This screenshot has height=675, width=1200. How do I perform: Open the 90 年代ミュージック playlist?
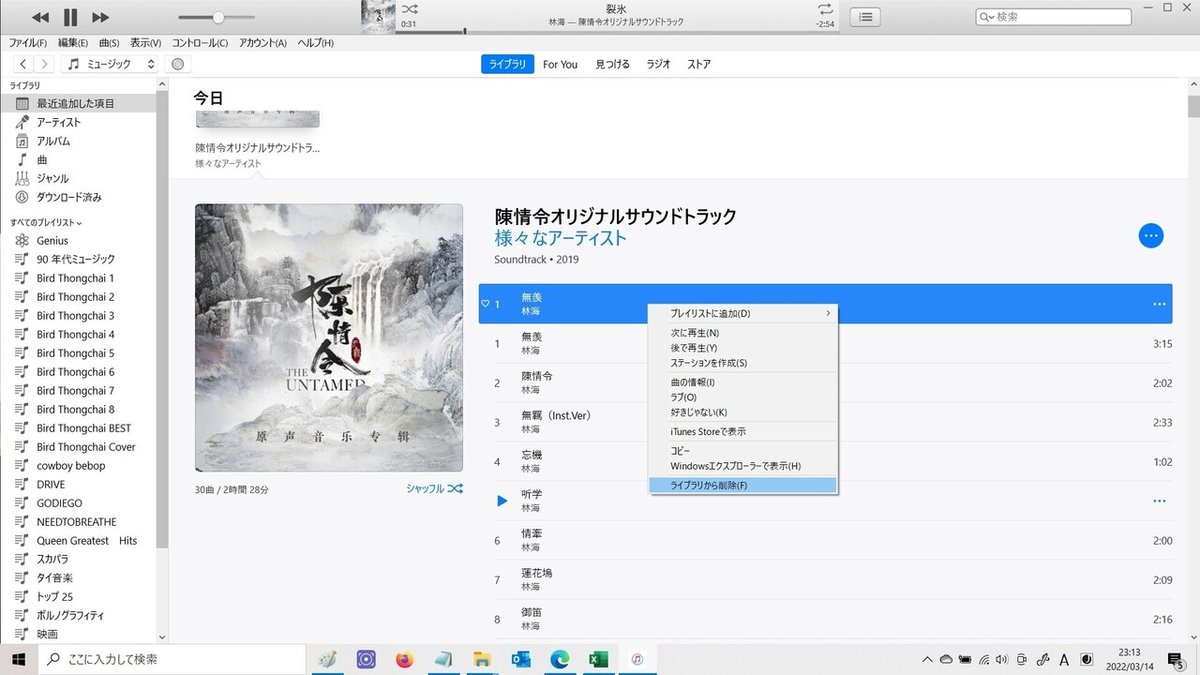point(78,259)
